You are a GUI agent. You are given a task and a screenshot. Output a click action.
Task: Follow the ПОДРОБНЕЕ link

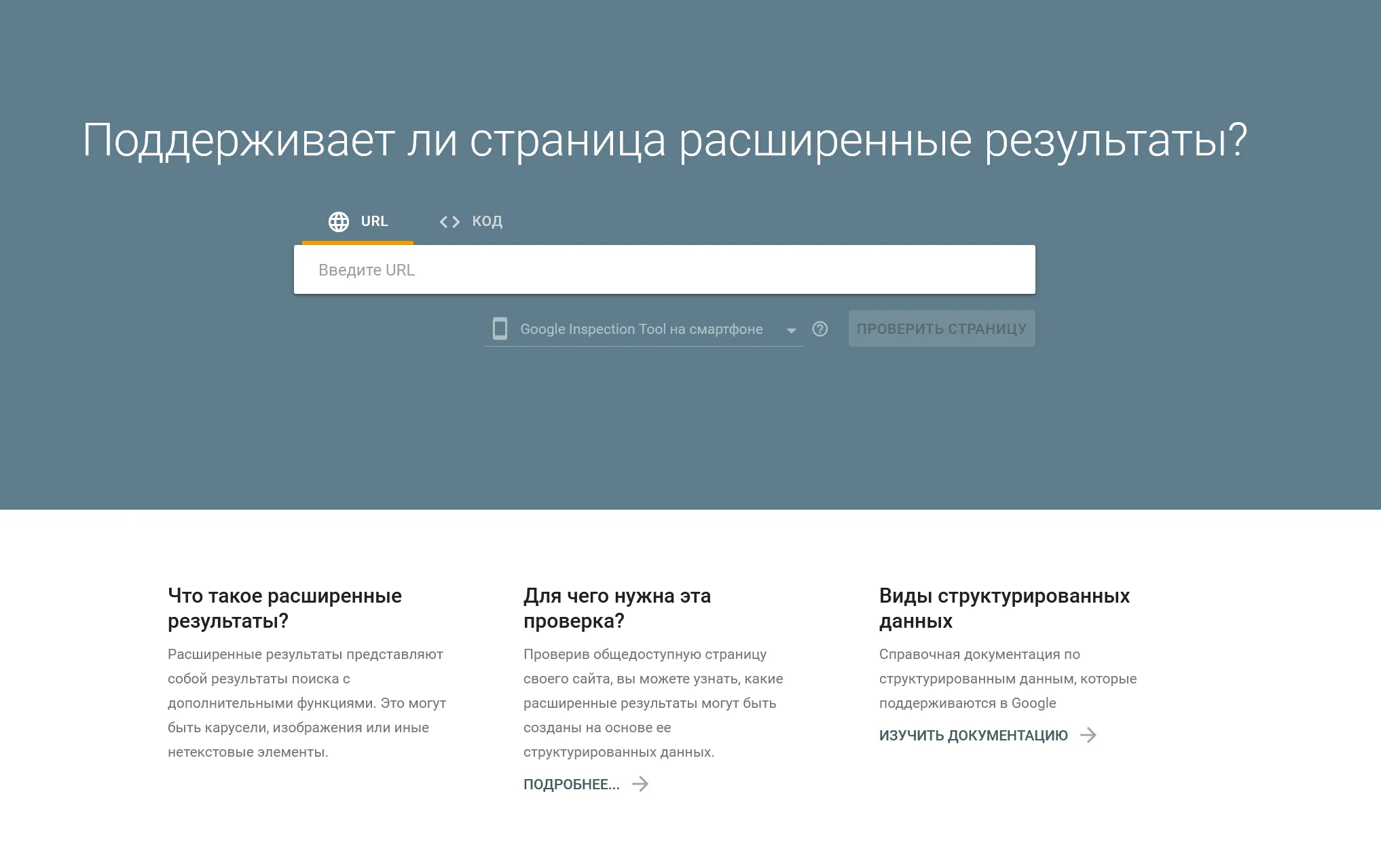coord(571,785)
